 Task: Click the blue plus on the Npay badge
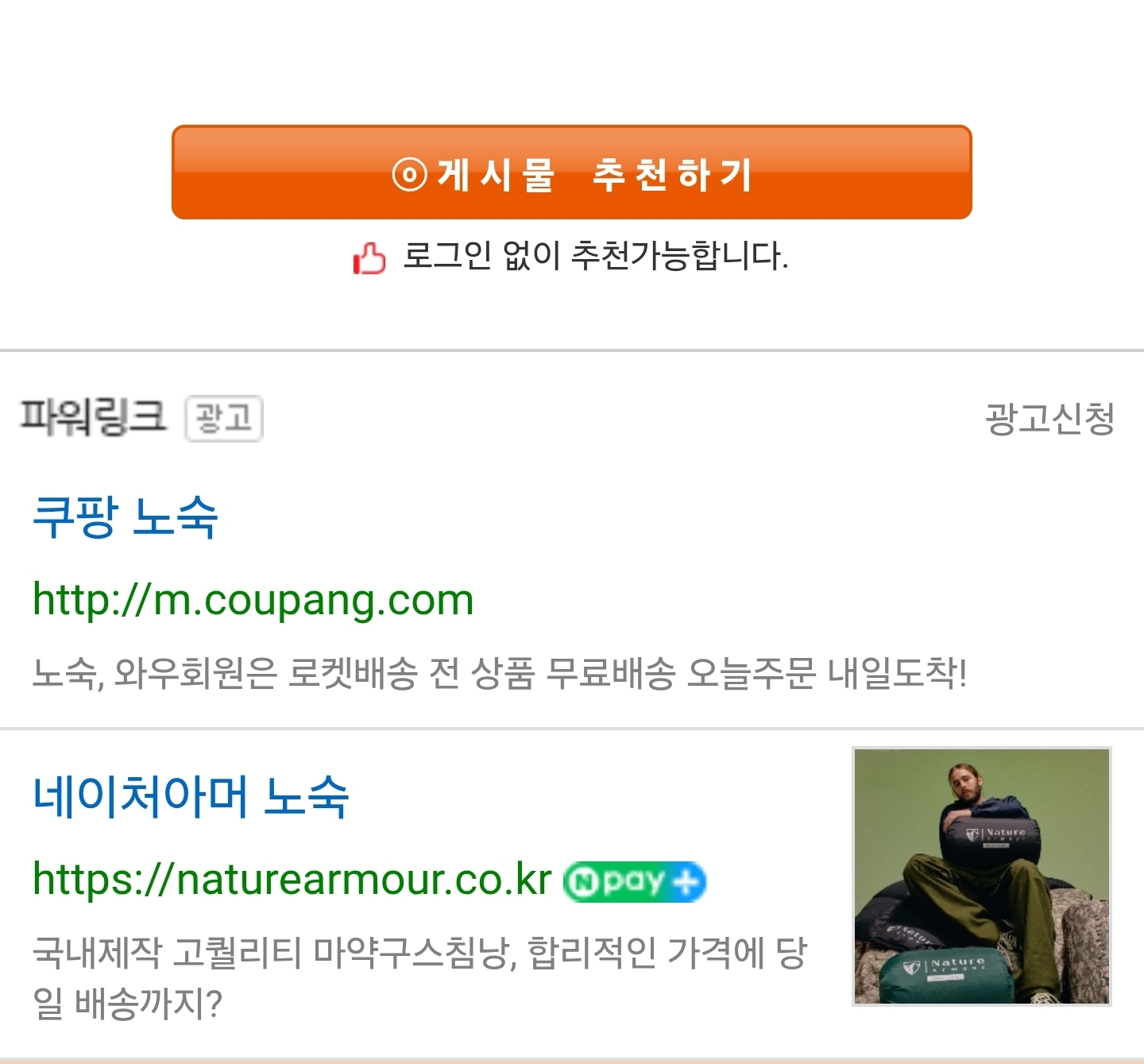pyautogui.click(x=687, y=882)
